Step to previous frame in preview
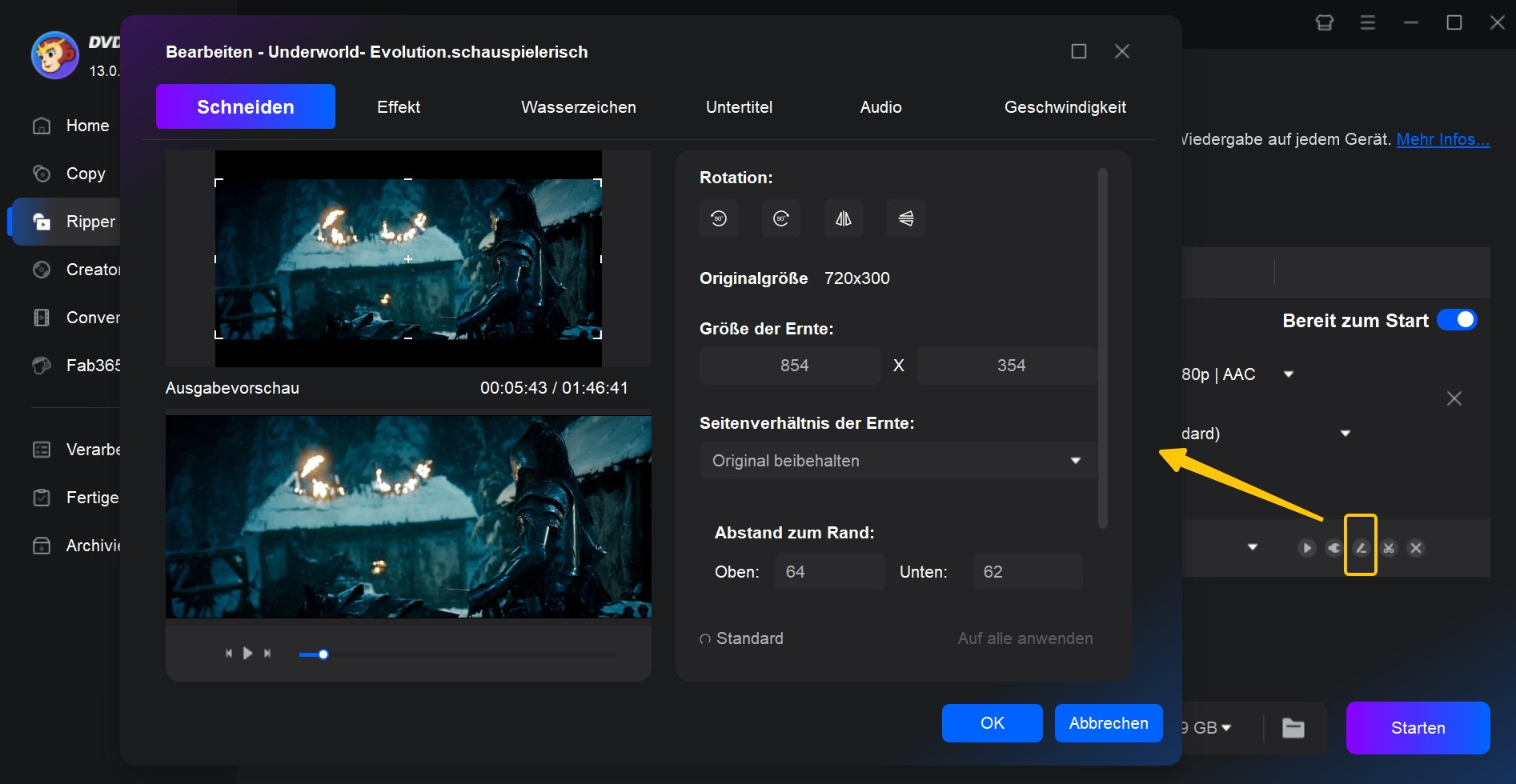The width and height of the screenshot is (1516, 784). tap(229, 654)
